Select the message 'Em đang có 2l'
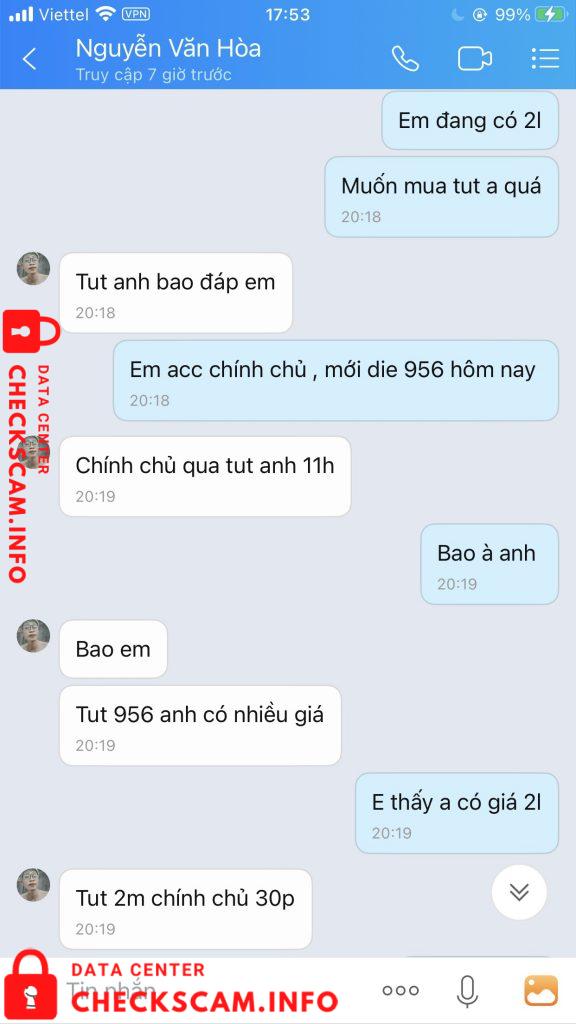Screen dimensions: 576x1024 coord(470,121)
